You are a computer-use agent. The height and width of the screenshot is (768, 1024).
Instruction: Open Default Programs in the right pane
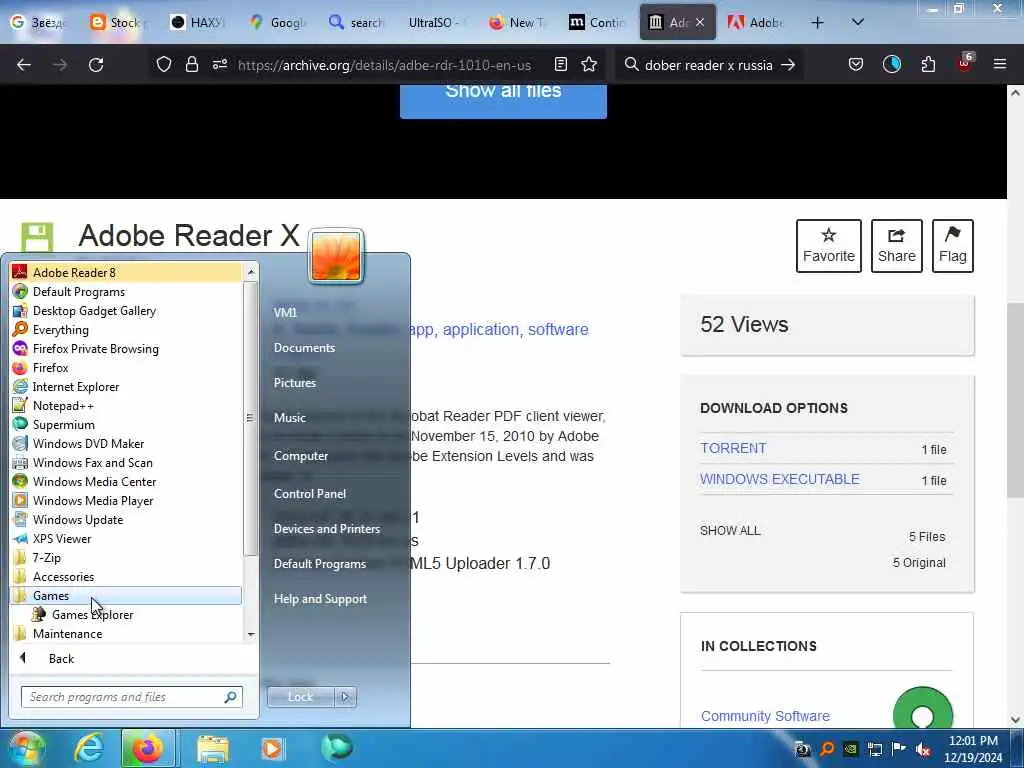319,564
